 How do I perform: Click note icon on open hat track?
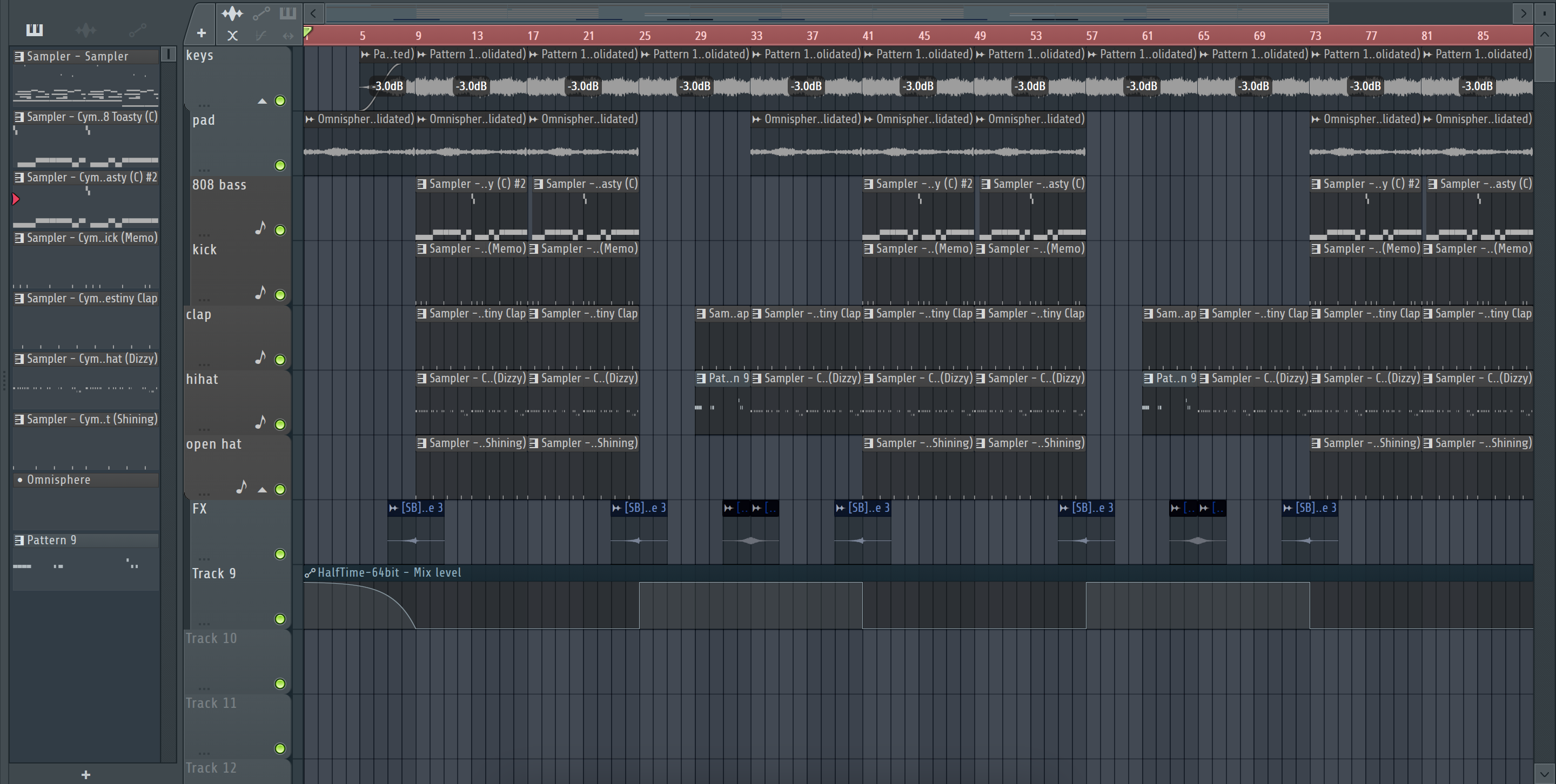242,486
